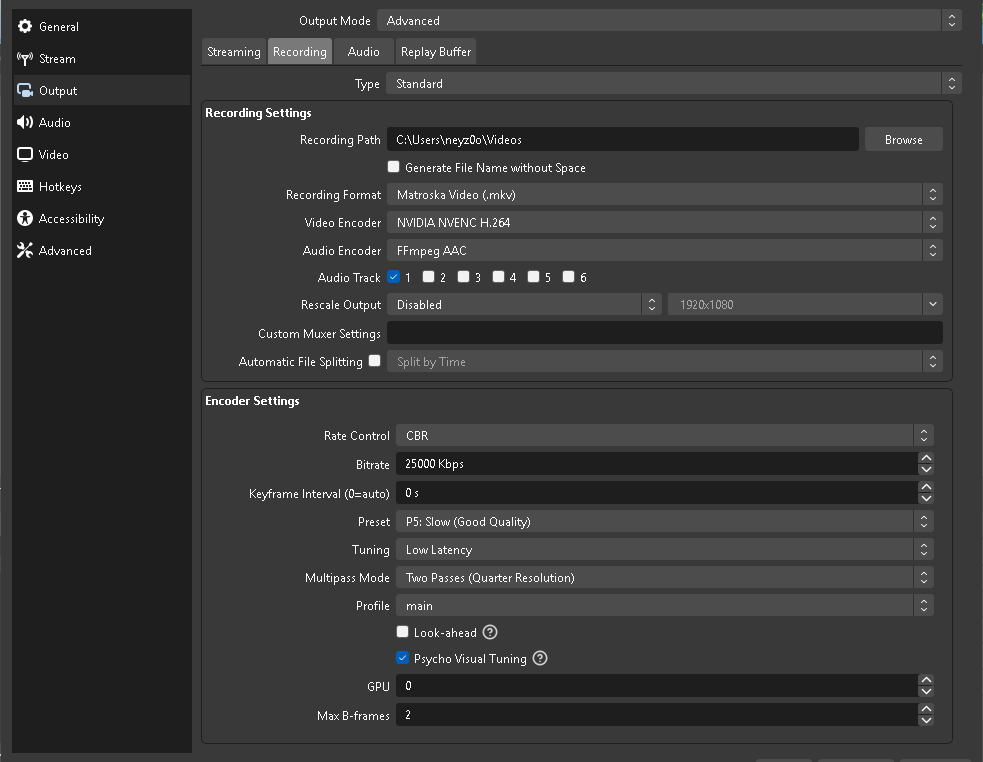Screen dimensions: 983x762
Task: Enable Audio Track 6 checkbox
Action: pyautogui.click(x=569, y=277)
